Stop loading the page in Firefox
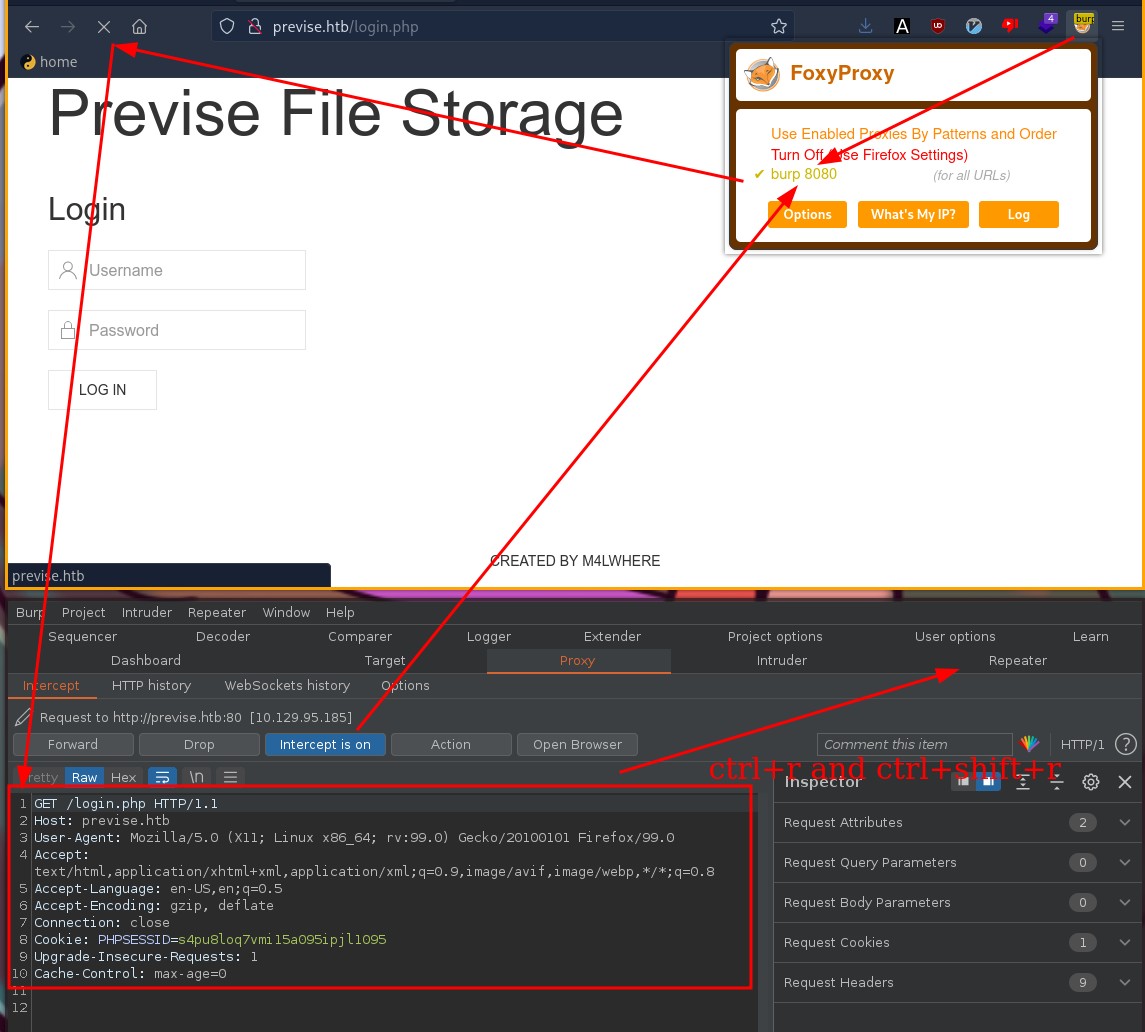The height and width of the screenshot is (1032, 1145). pyautogui.click(x=104, y=27)
